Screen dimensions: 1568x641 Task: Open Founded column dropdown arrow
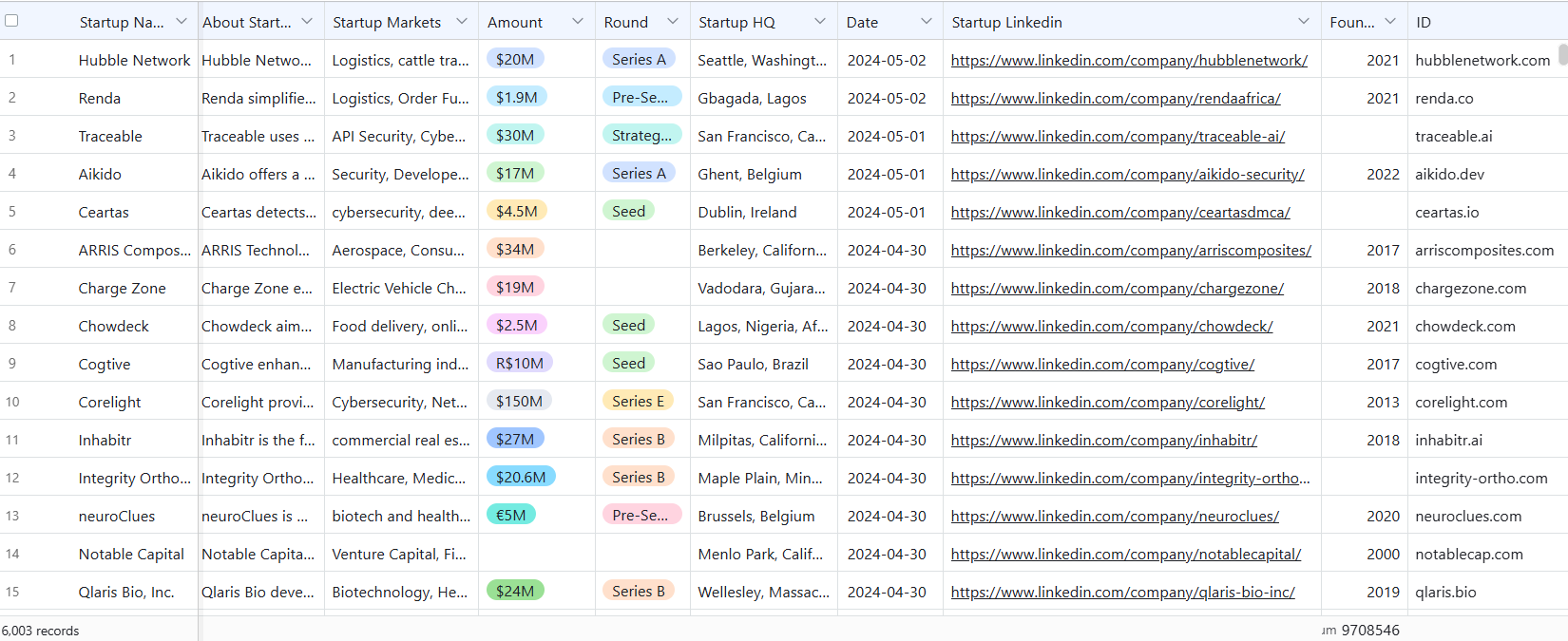coord(1390,21)
